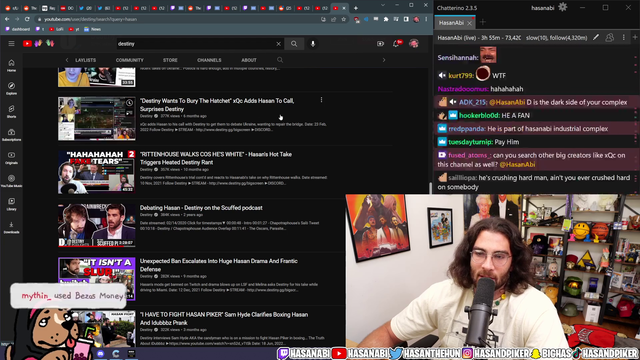Open options for 'Destiny Wants To Bury The Hatchet' video
This screenshot has height=360, width=640.
[x=321, y=100]
